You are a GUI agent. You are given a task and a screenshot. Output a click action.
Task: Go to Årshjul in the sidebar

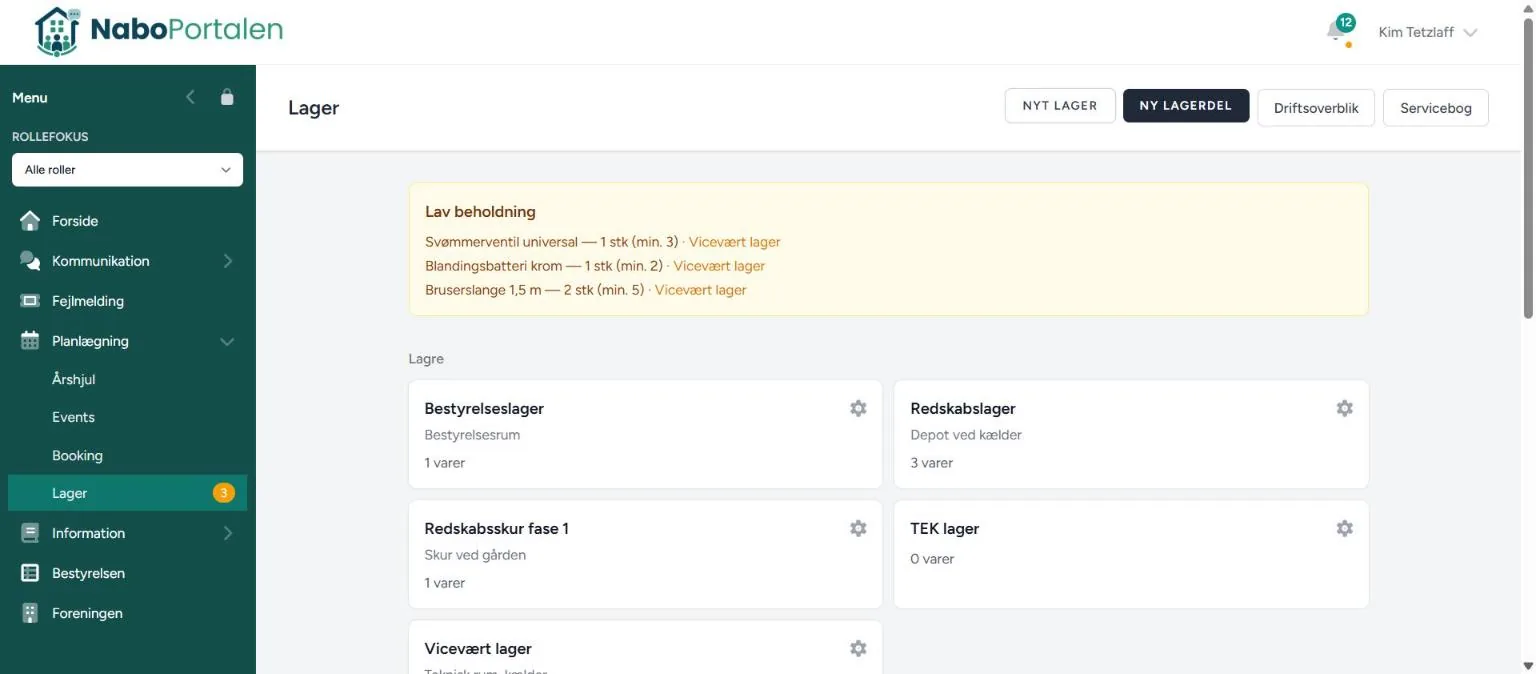(x=74, y=380)
